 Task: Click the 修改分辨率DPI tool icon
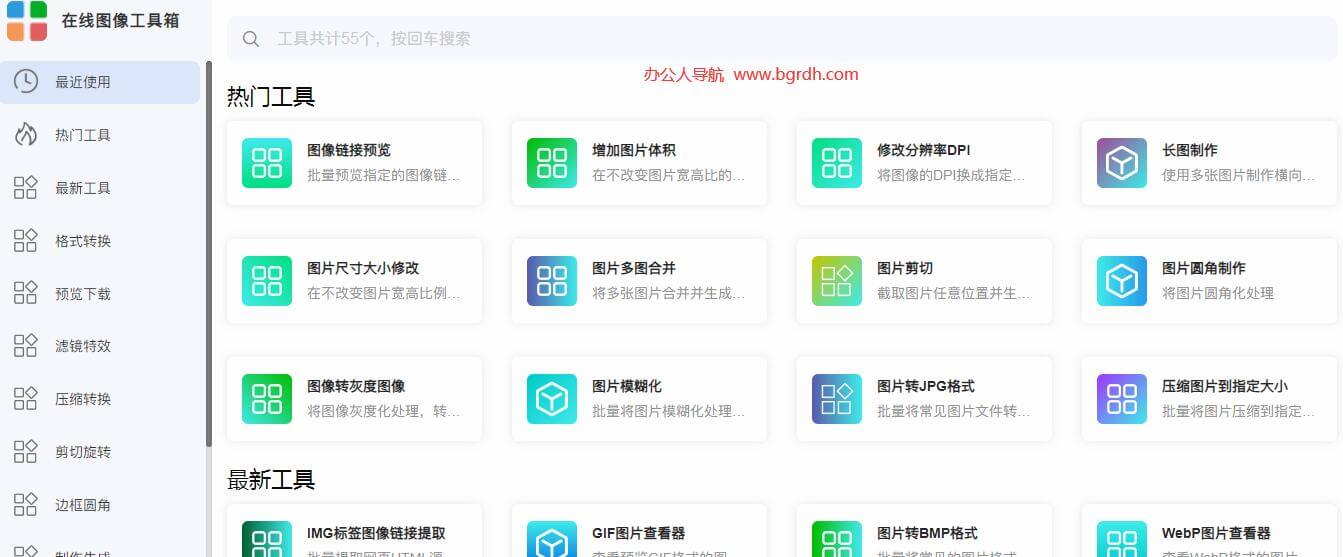tap(837, 163)
